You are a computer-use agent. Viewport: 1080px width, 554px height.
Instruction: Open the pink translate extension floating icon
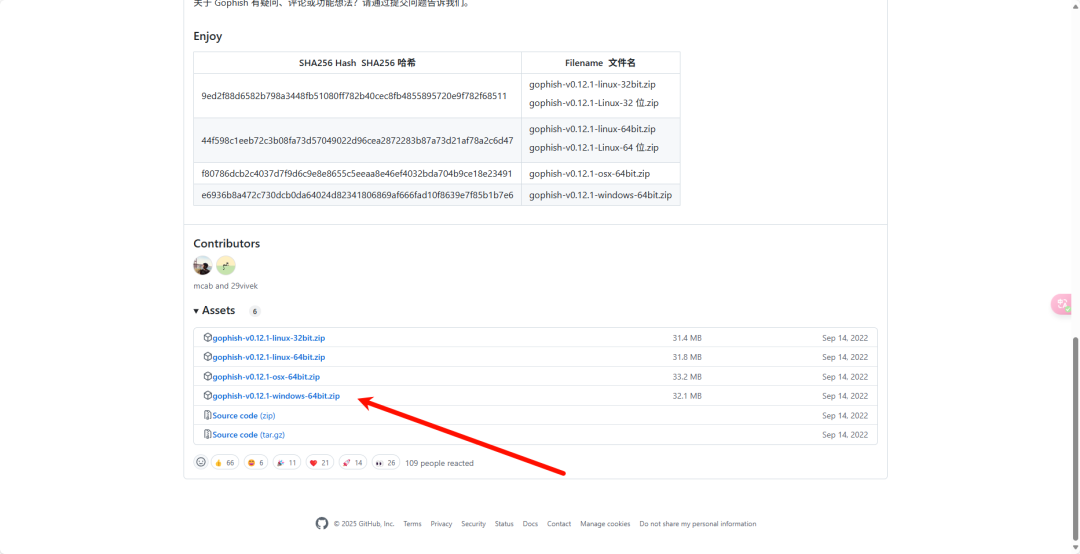point(1062,304)
